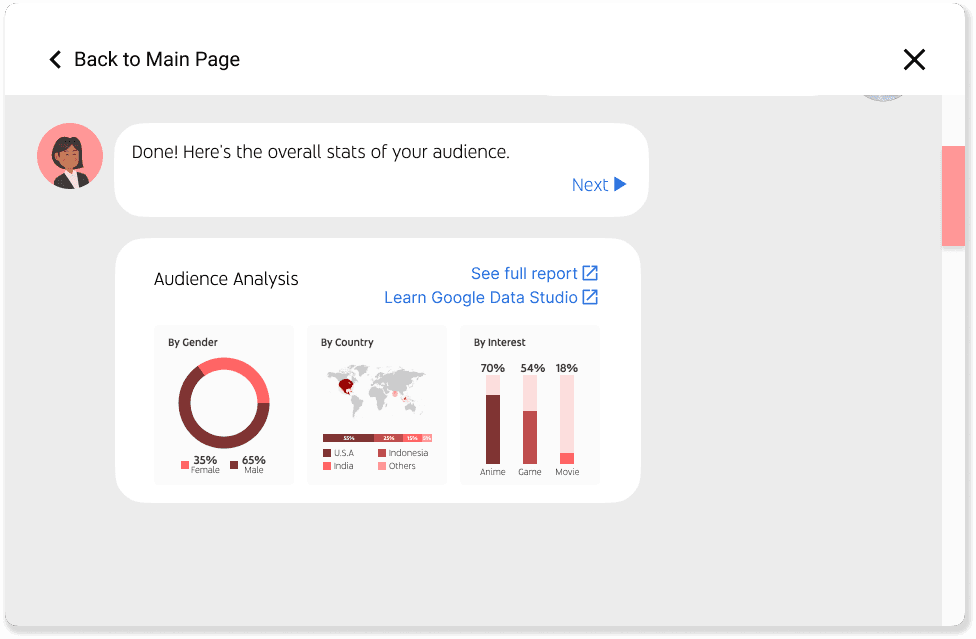Click the blue Next play-arrow icon

pyautogui.click(x=620, y=184)
